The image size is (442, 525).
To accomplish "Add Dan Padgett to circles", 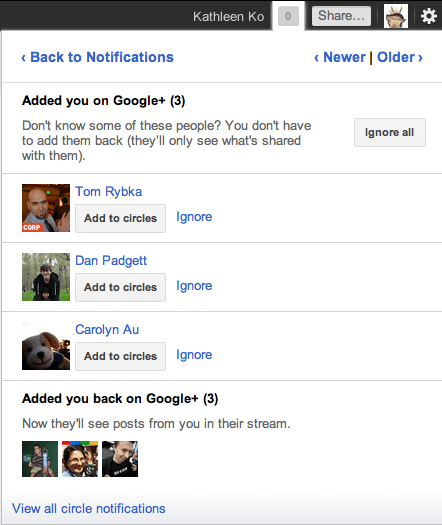I will pos(120,287).
